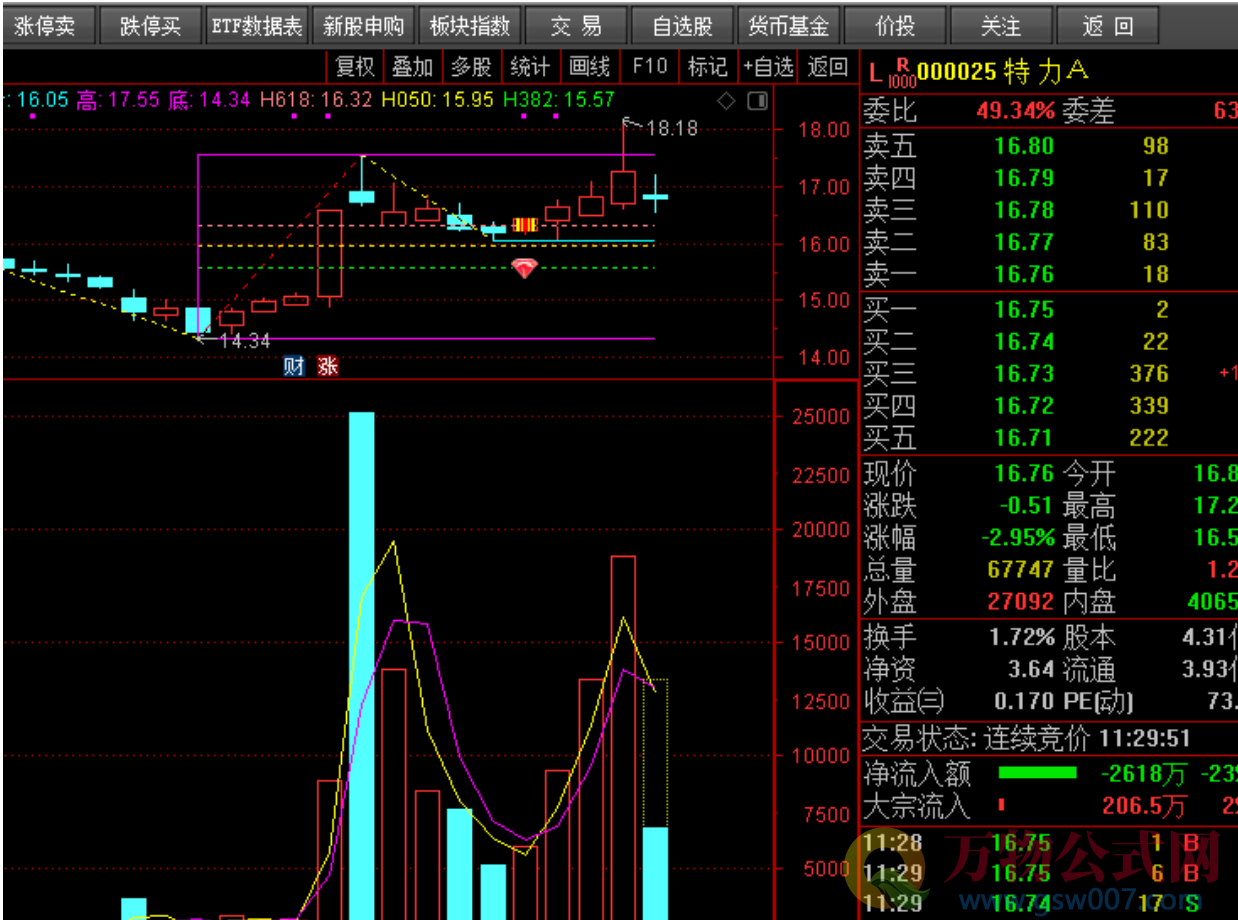Screen dimensions: 1238x920
Task: Click the H382: 15.57 indicator label
Action: (x=559, y=100)
